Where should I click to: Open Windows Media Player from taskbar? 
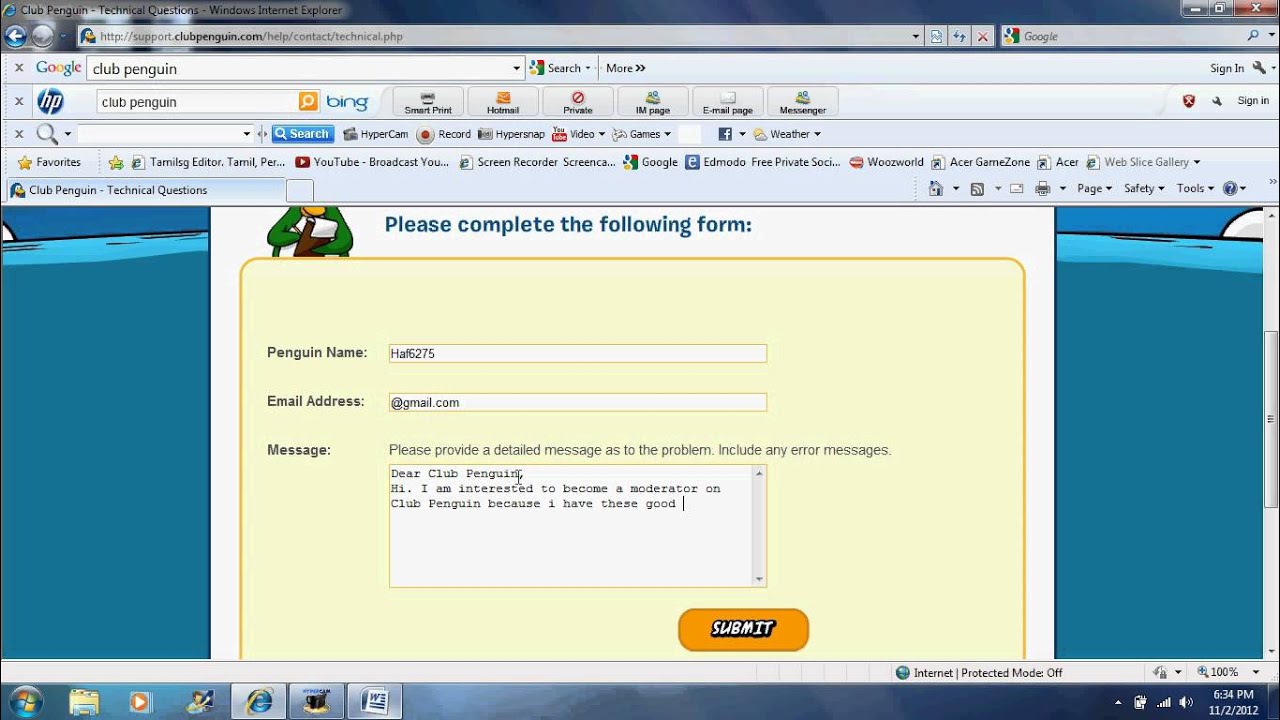(x=139, y=701)
